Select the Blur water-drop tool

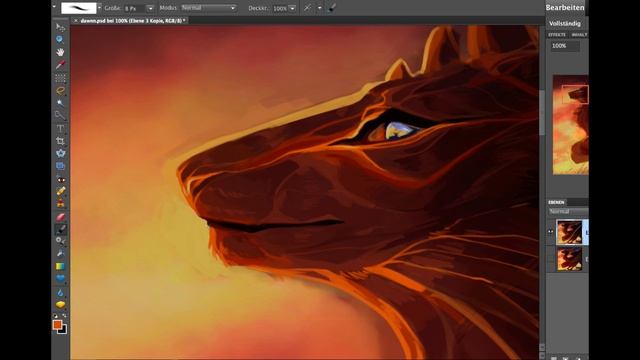60,292
